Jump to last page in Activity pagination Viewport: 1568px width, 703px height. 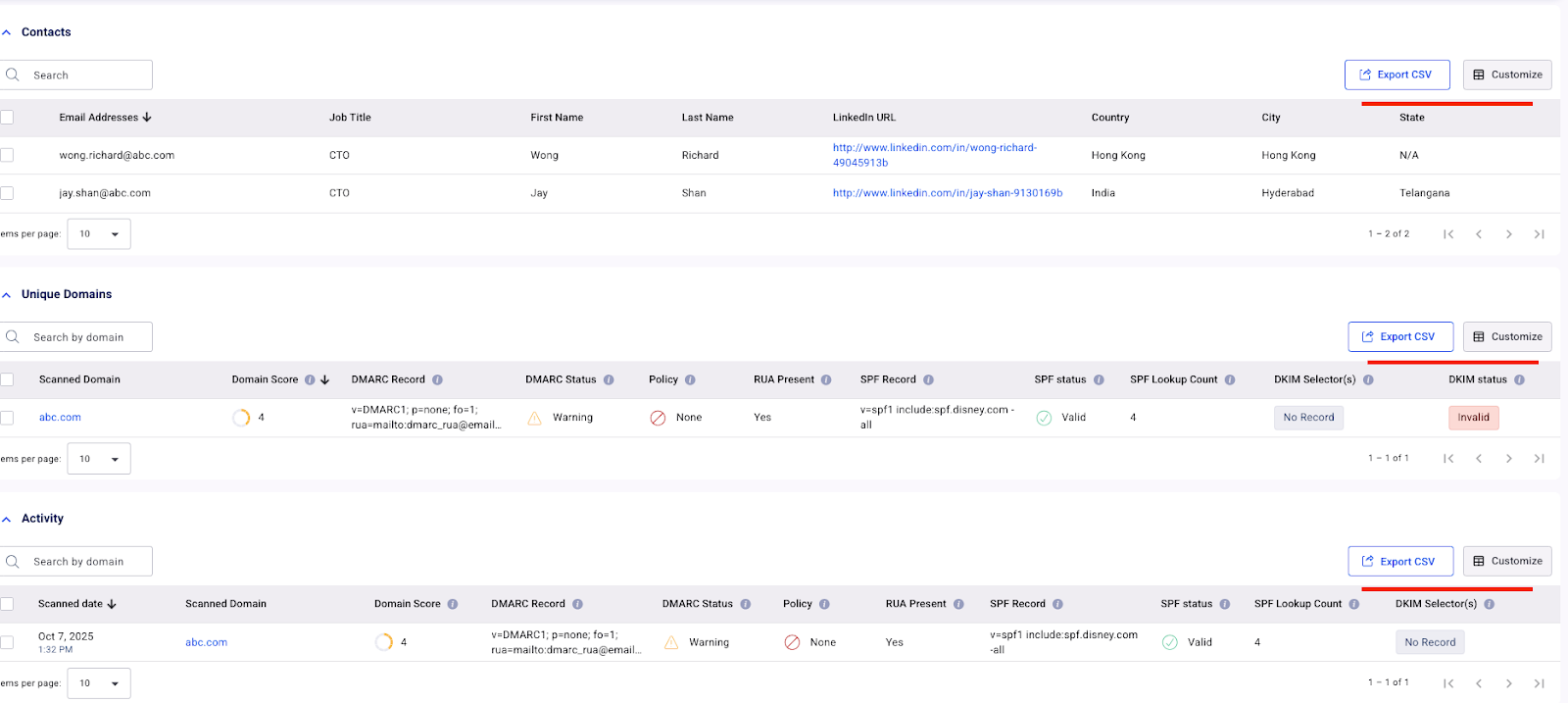(1539, 682)
